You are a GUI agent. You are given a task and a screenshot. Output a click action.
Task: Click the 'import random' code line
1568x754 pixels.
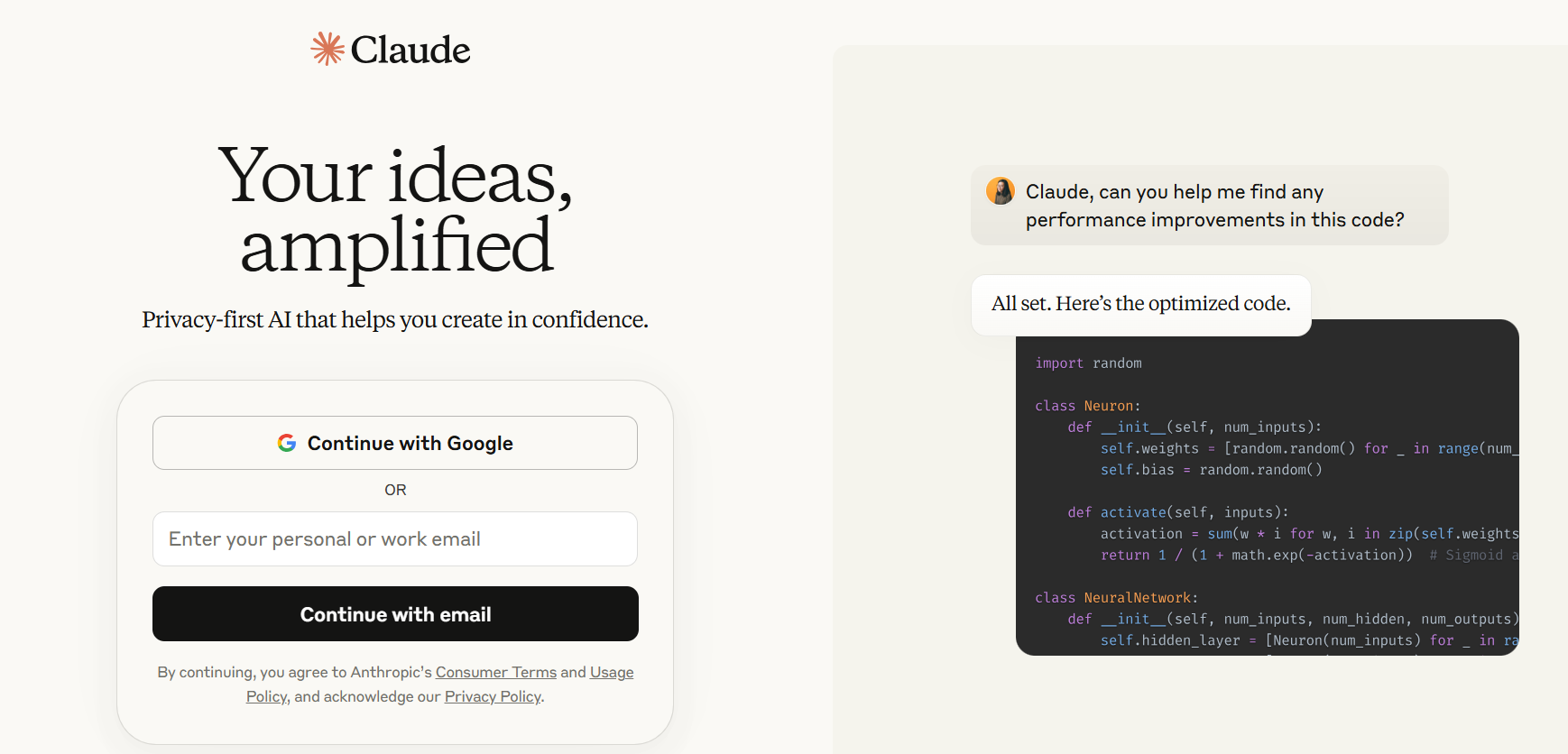click(x=1088, y=363)
